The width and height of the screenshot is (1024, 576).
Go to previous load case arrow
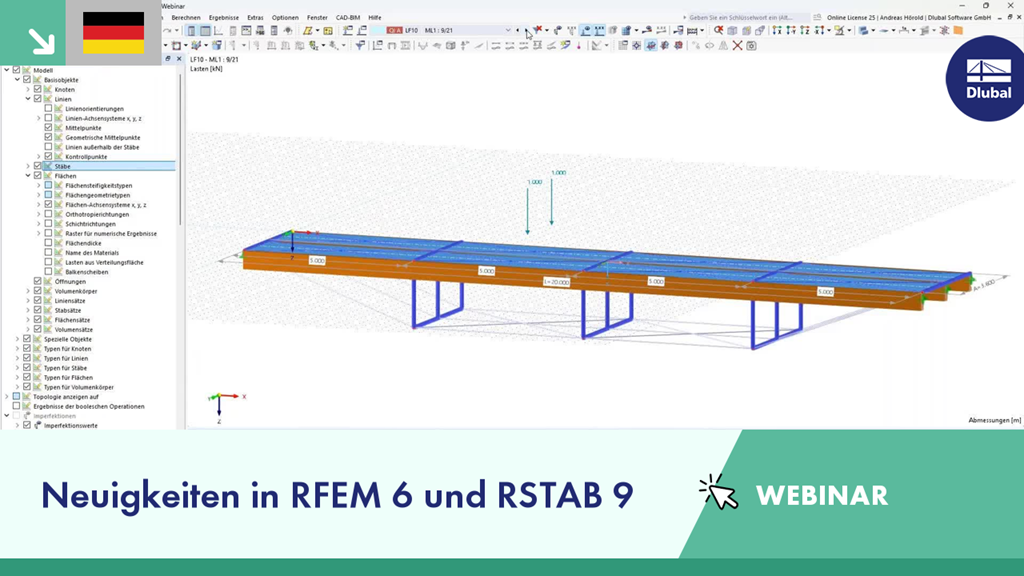click(518, 30)
